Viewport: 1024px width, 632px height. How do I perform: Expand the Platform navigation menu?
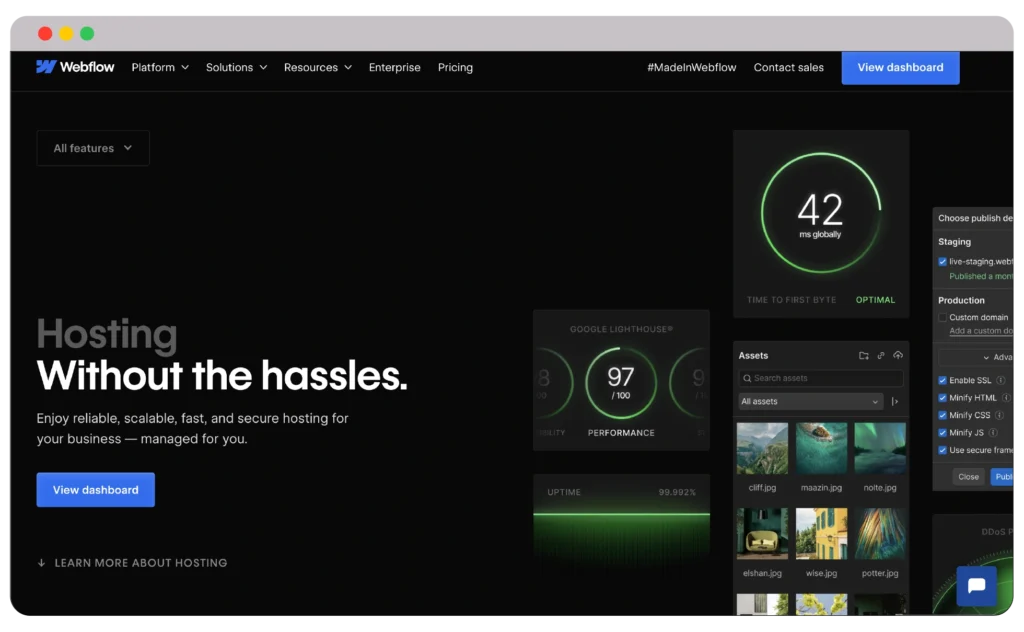tap(160, 68)
